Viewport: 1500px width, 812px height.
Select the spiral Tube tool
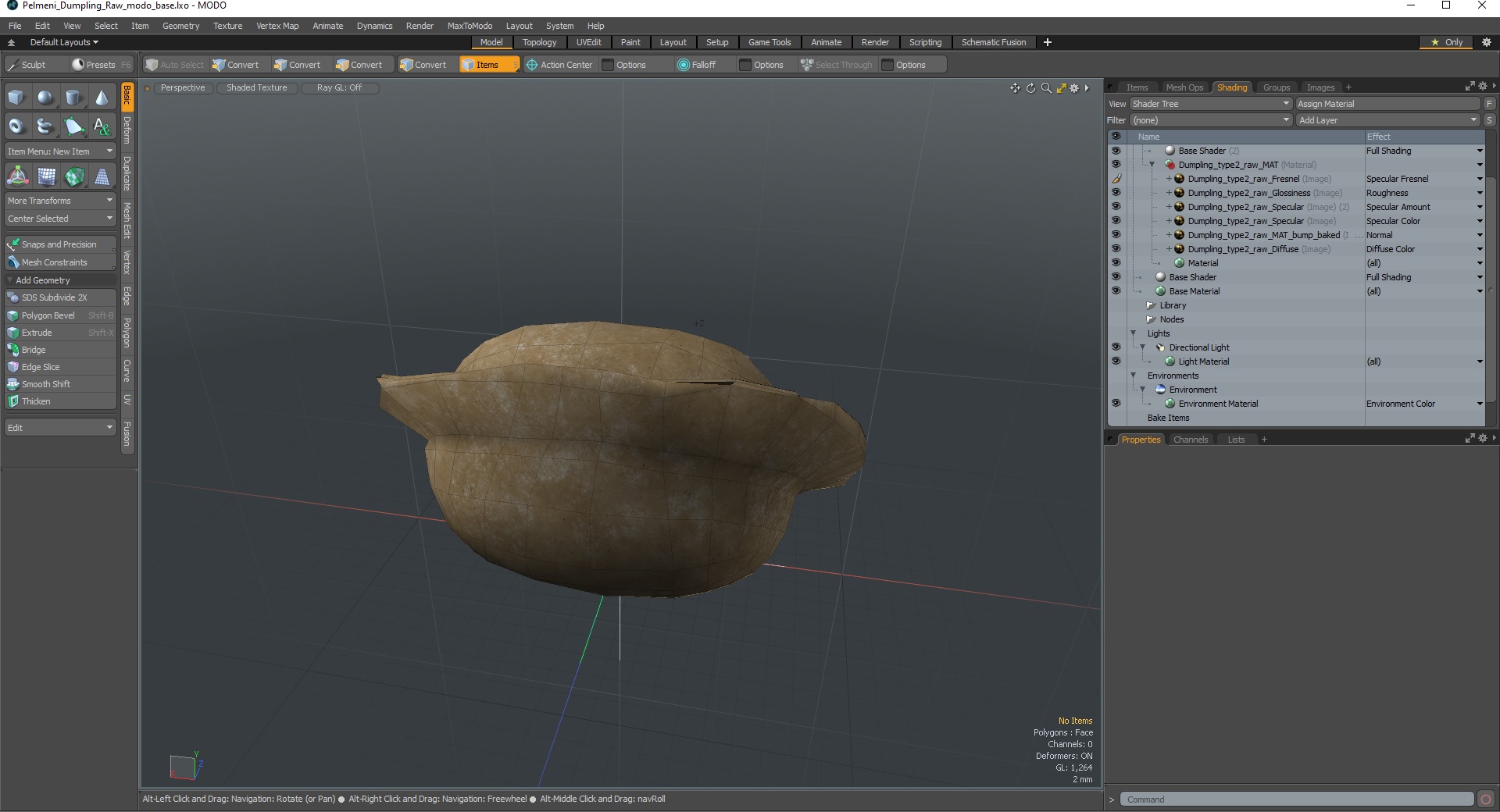point(45,126)
